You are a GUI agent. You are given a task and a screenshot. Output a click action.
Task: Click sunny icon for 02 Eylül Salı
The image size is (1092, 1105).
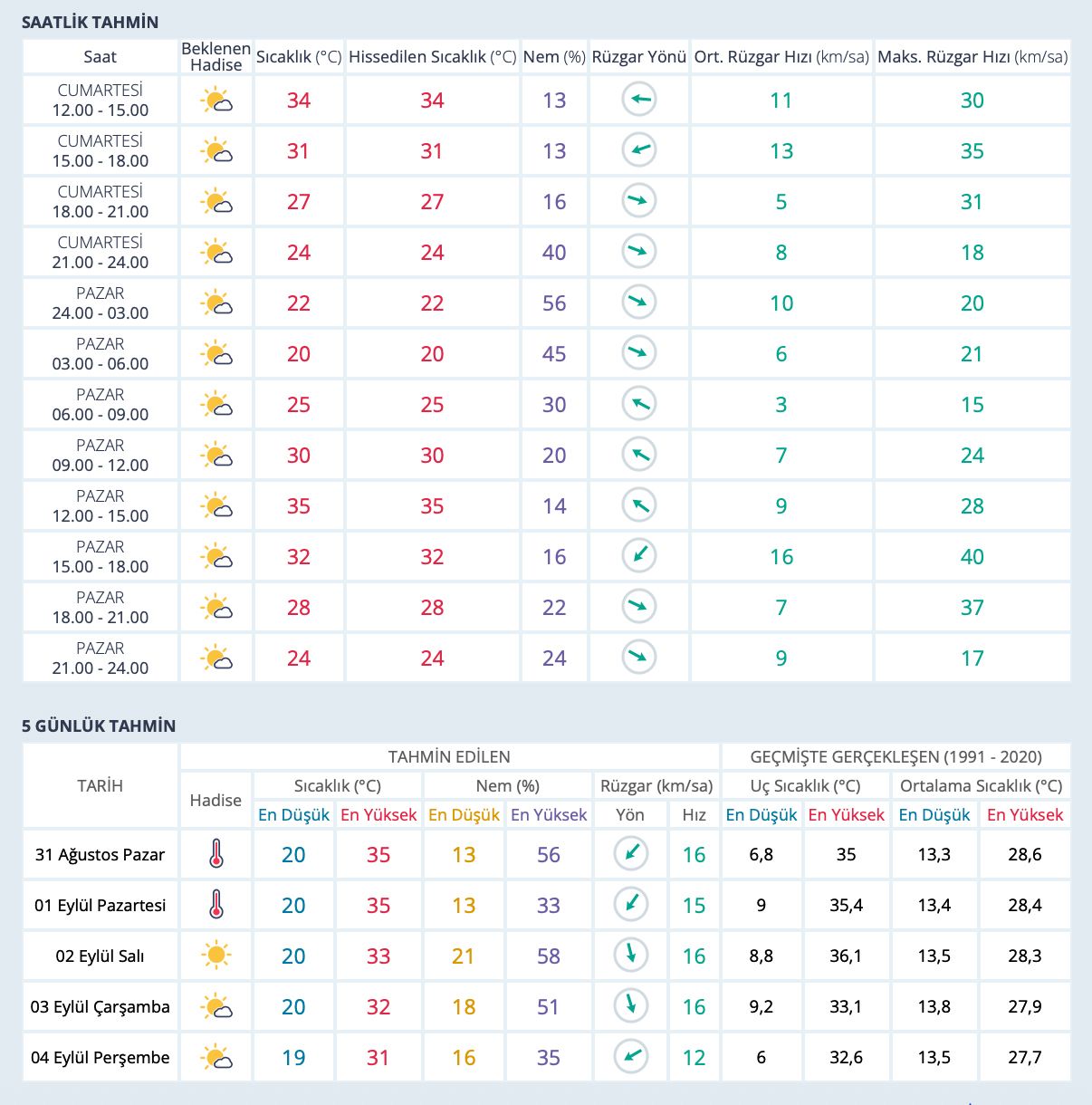(x=216, y=956)
